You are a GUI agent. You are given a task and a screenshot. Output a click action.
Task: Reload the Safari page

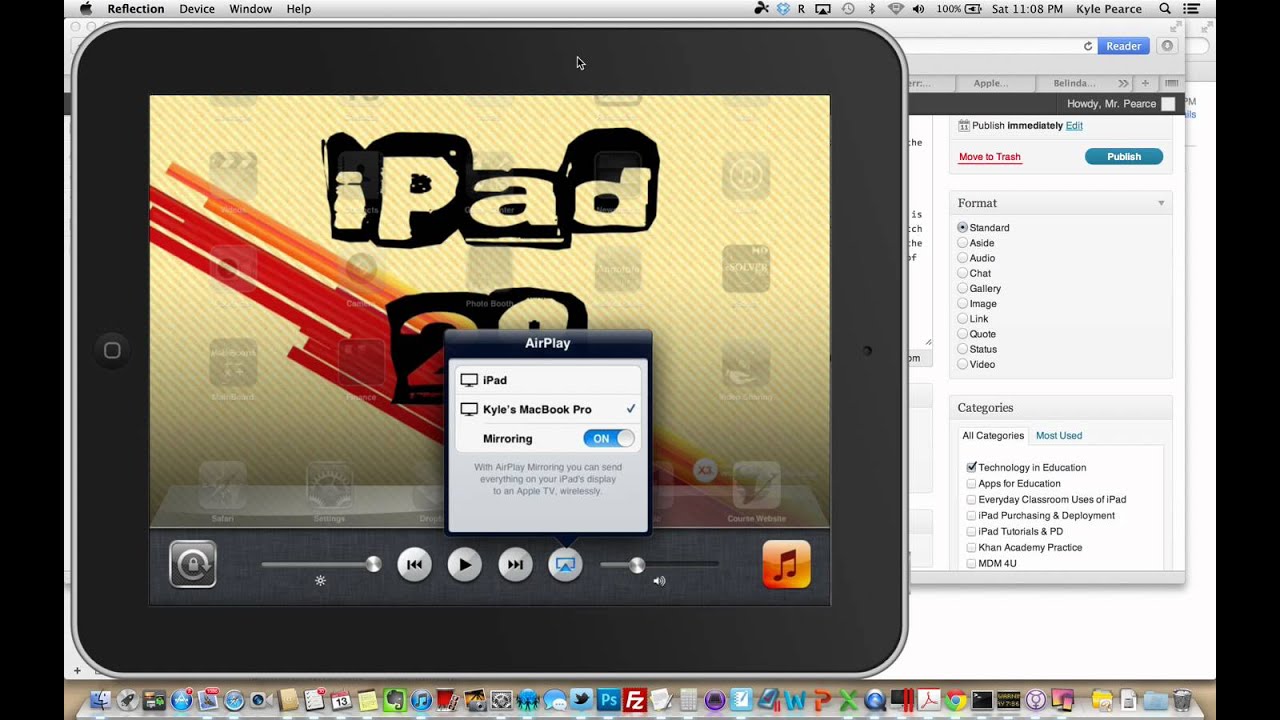click(1088, 46)
